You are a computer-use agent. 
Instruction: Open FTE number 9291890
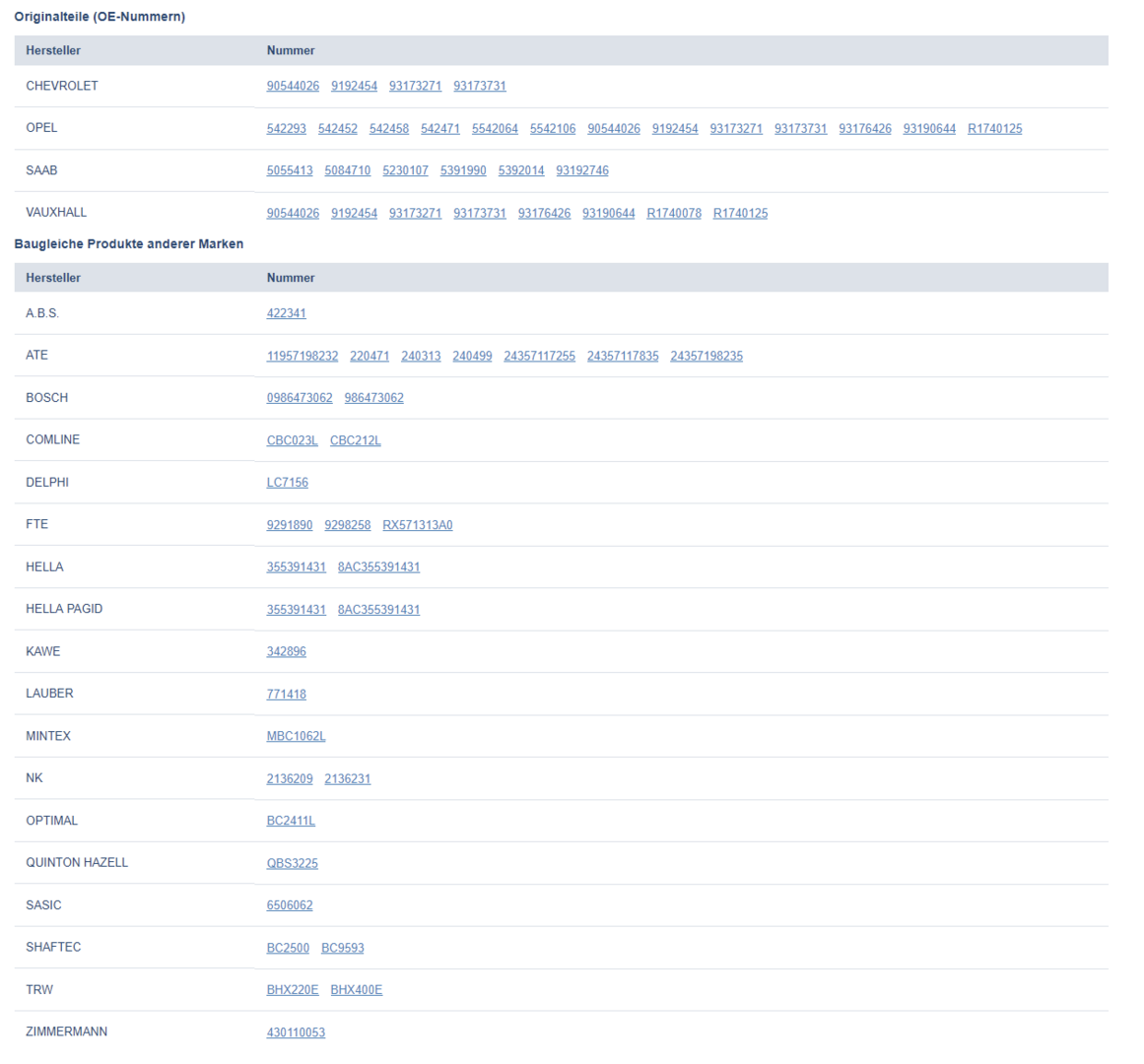pyautogui.click(x=290, y=525)
